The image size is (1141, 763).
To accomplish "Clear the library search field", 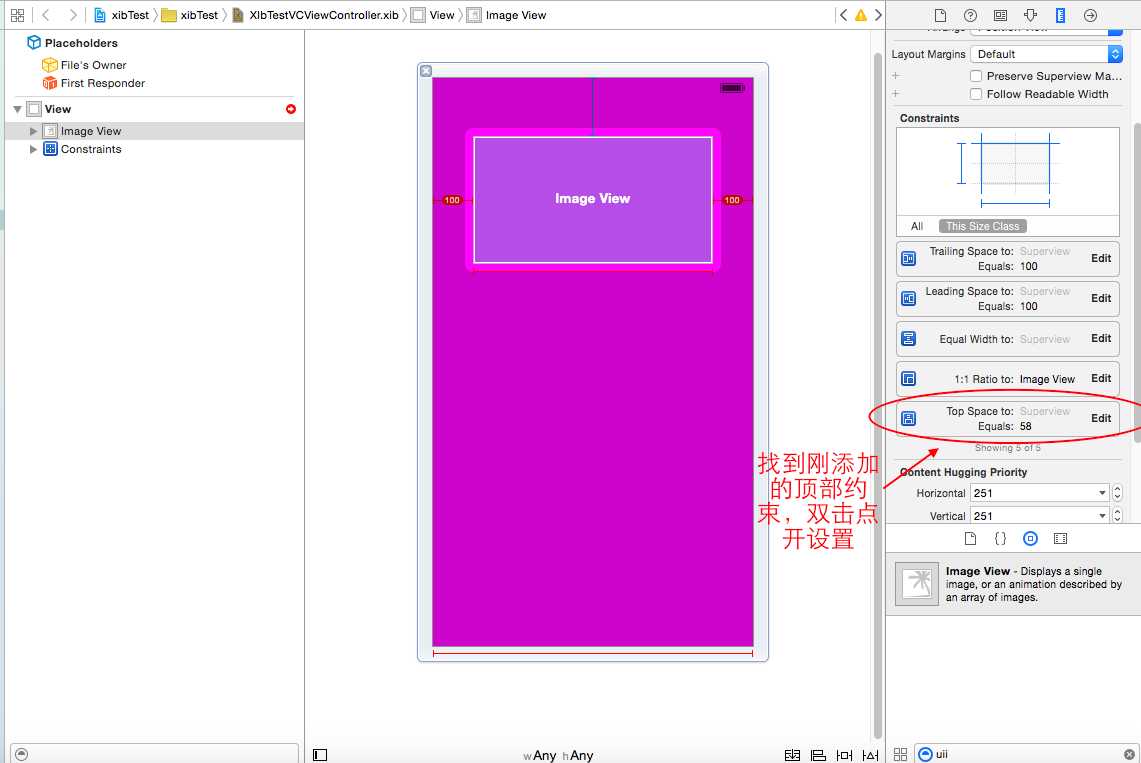I will point(1129,754).
